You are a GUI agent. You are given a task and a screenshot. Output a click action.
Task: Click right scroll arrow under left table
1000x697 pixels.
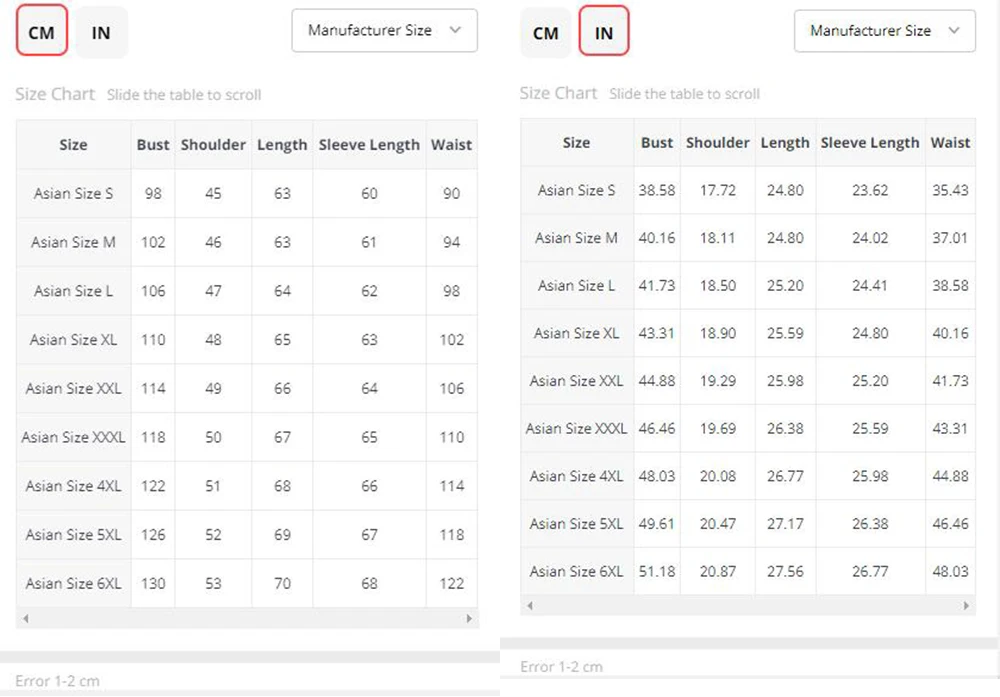pos(469,618)
